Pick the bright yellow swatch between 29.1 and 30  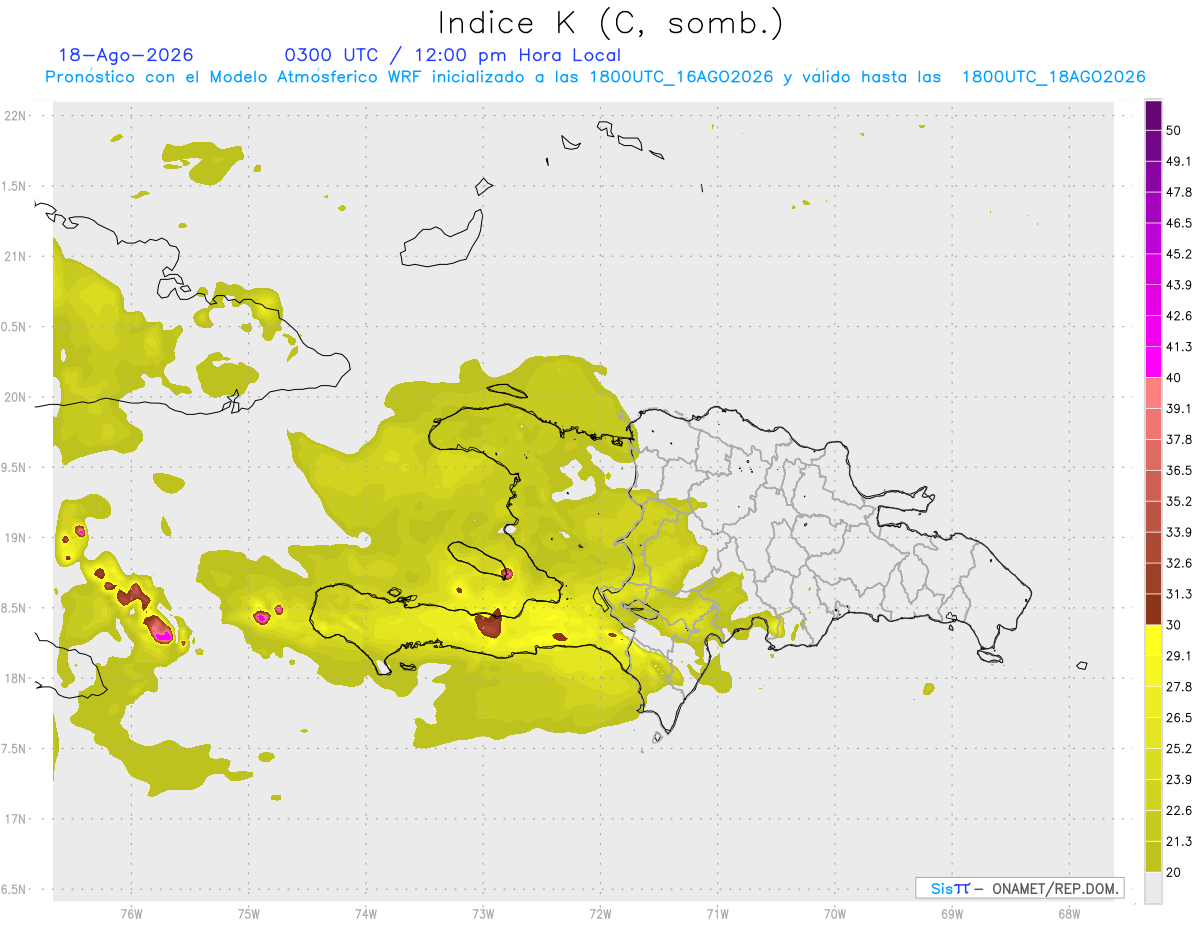pos(1153,640)
